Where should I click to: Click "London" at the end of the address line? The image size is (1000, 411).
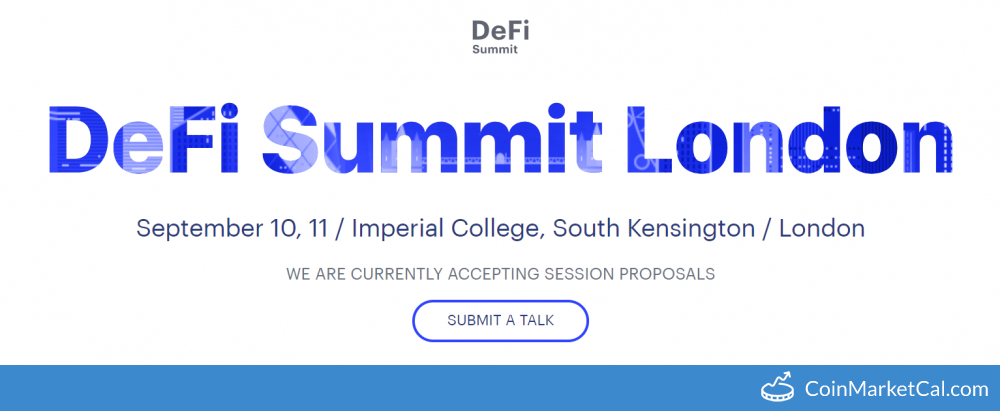(821, 229)
